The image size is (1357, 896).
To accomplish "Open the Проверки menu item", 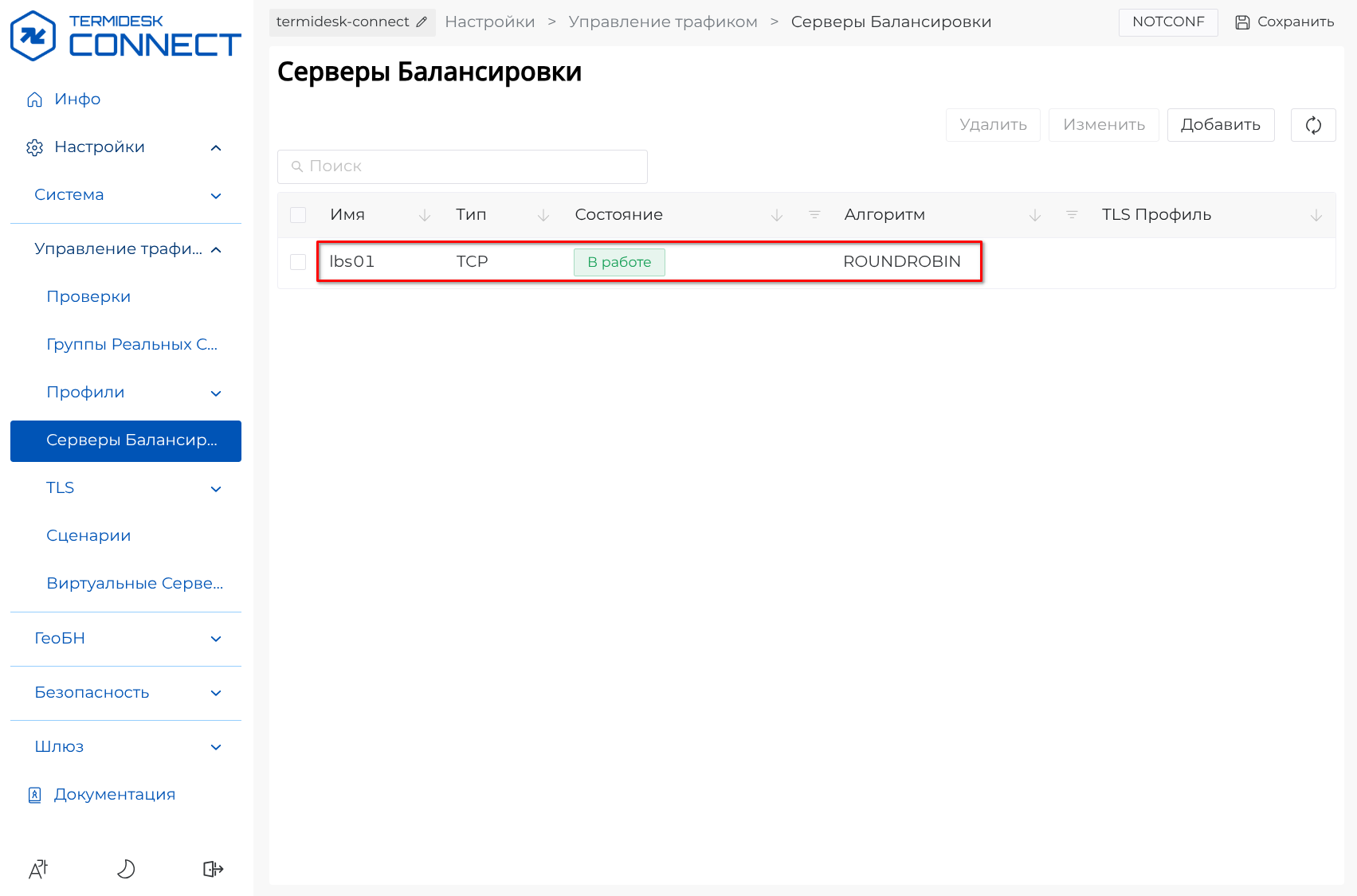I will click(x=88, y=297).
